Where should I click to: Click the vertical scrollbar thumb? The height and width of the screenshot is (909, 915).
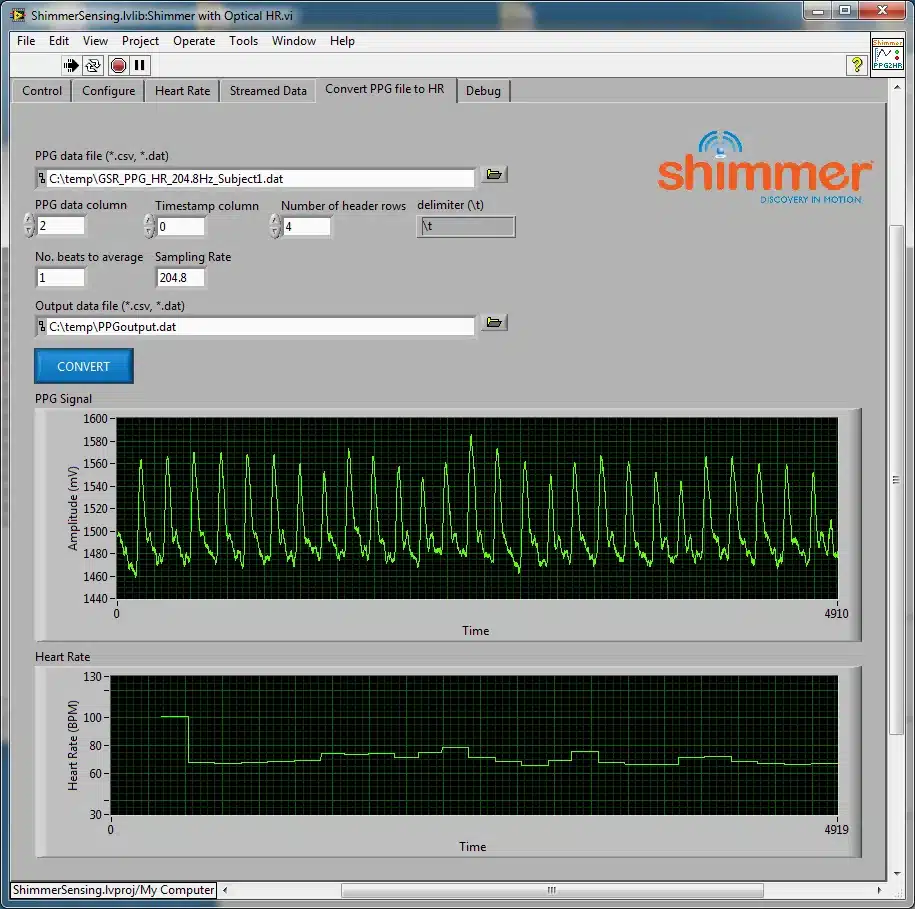coord(896,480)
